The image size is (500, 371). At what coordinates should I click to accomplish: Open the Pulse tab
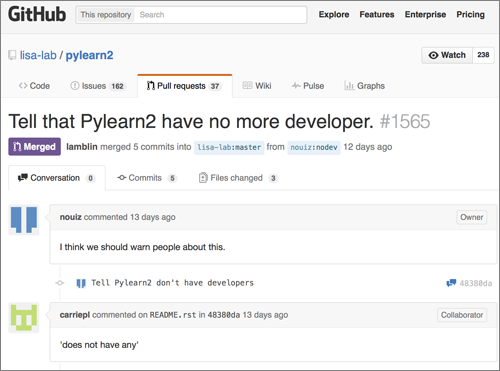[x=308, y=86]
